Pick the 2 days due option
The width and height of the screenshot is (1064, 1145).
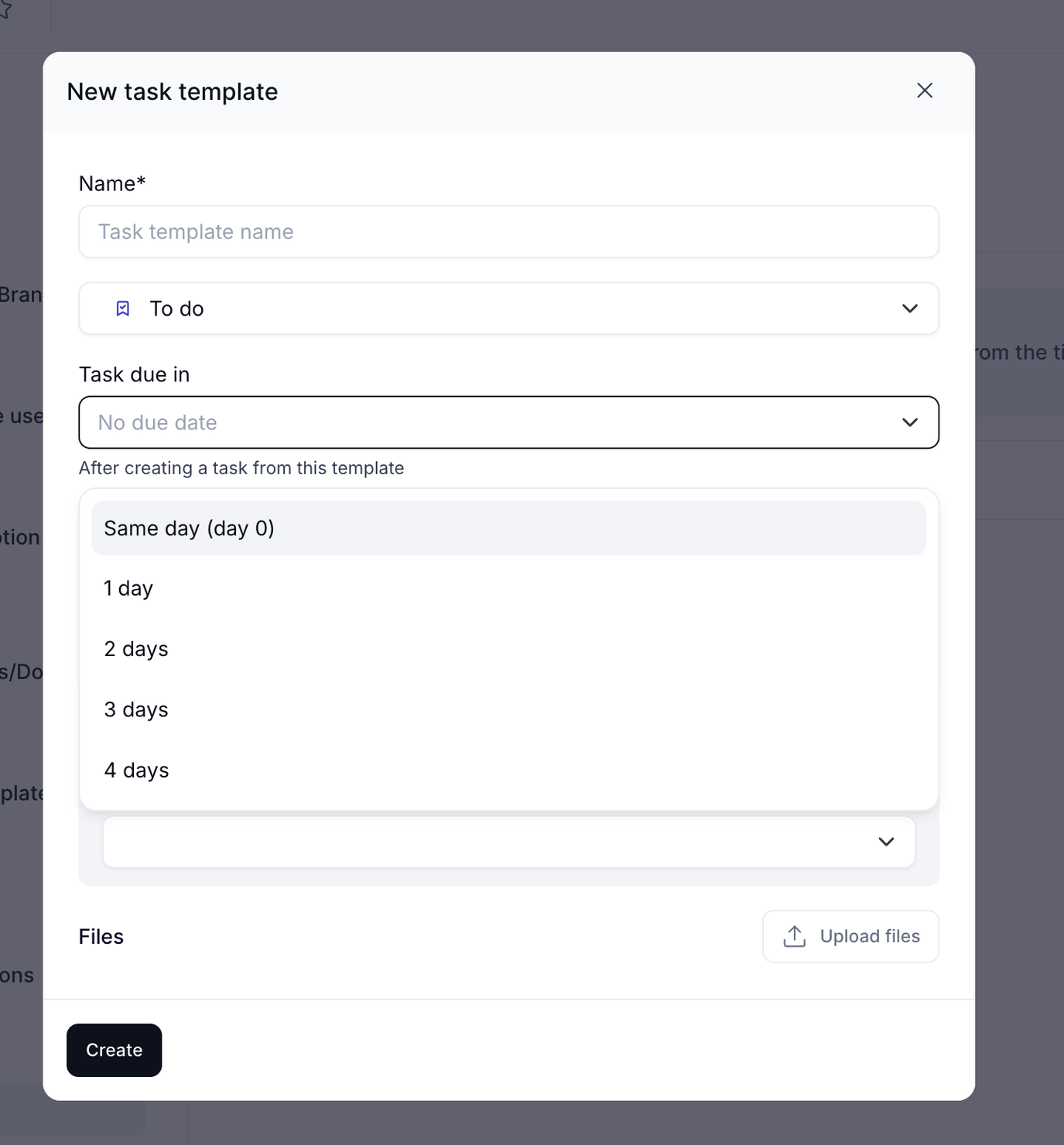point(508,649)
